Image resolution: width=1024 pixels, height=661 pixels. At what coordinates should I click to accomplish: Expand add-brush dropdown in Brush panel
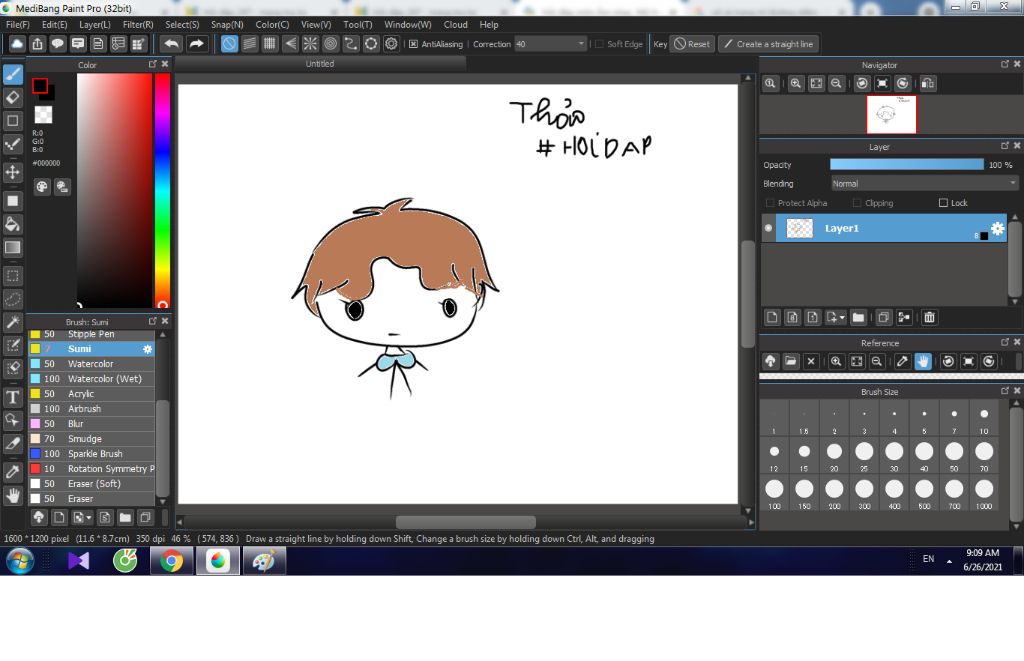(89, 518)
